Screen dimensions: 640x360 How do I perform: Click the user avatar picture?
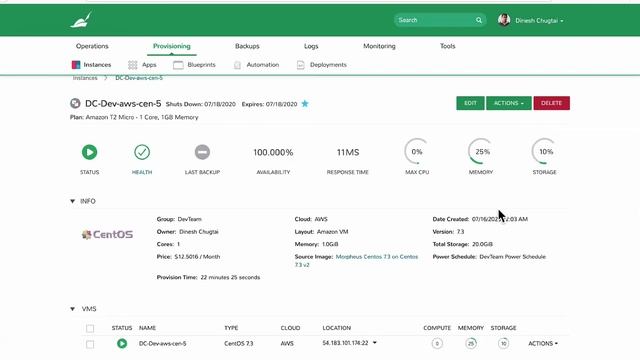[504, 20]
